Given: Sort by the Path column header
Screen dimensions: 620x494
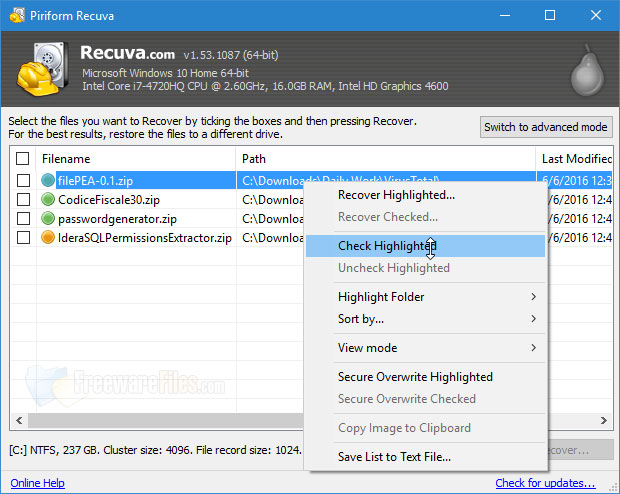Looking at the screenshot, I should (386, 159).
